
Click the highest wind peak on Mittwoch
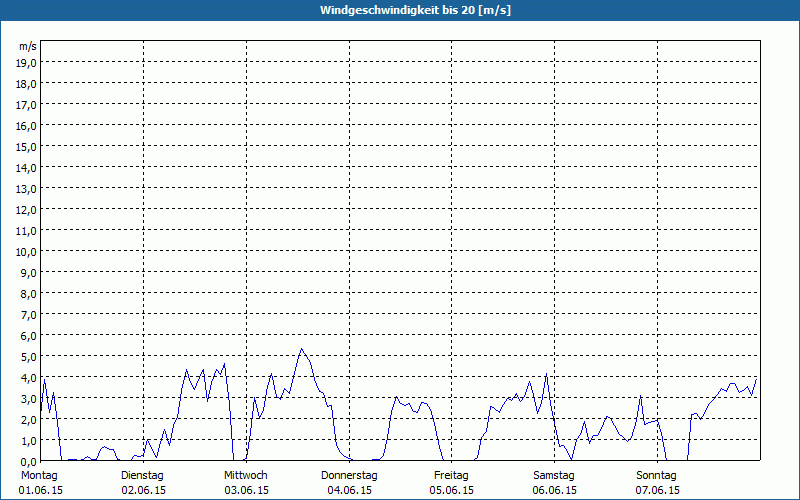(302, 349)
